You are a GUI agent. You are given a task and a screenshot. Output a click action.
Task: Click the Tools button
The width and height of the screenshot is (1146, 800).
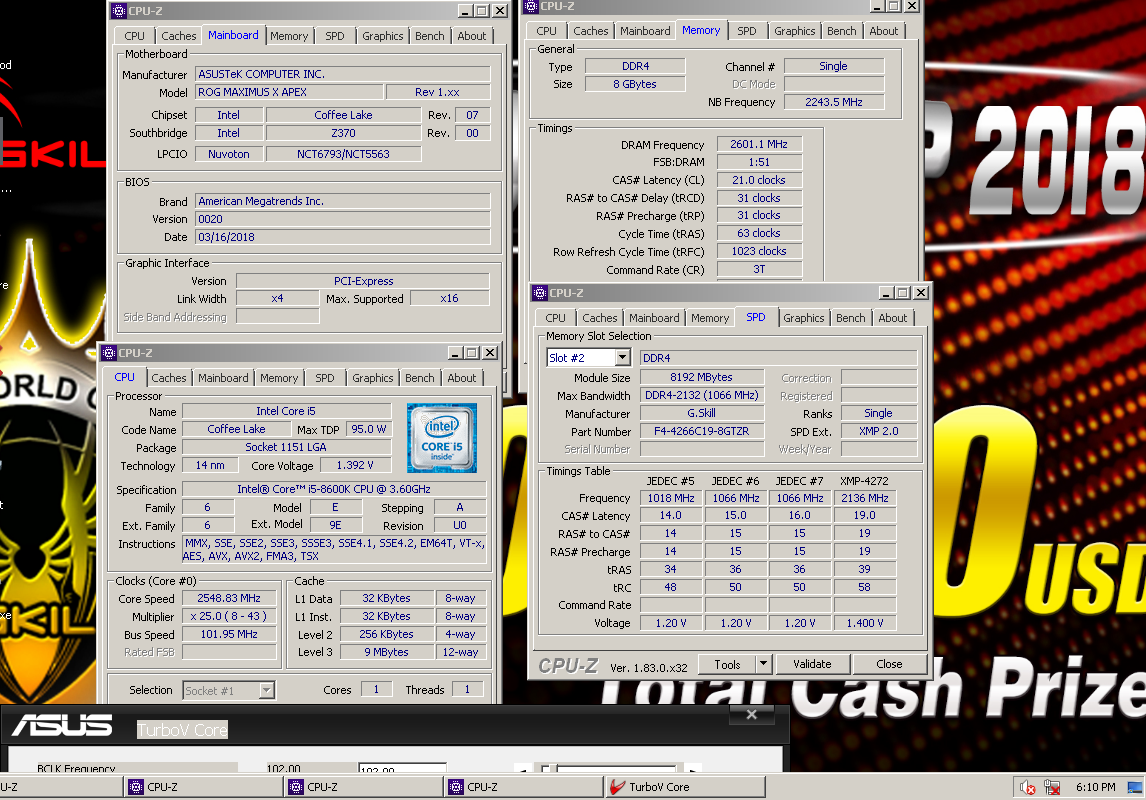click(x=727, y=664)
